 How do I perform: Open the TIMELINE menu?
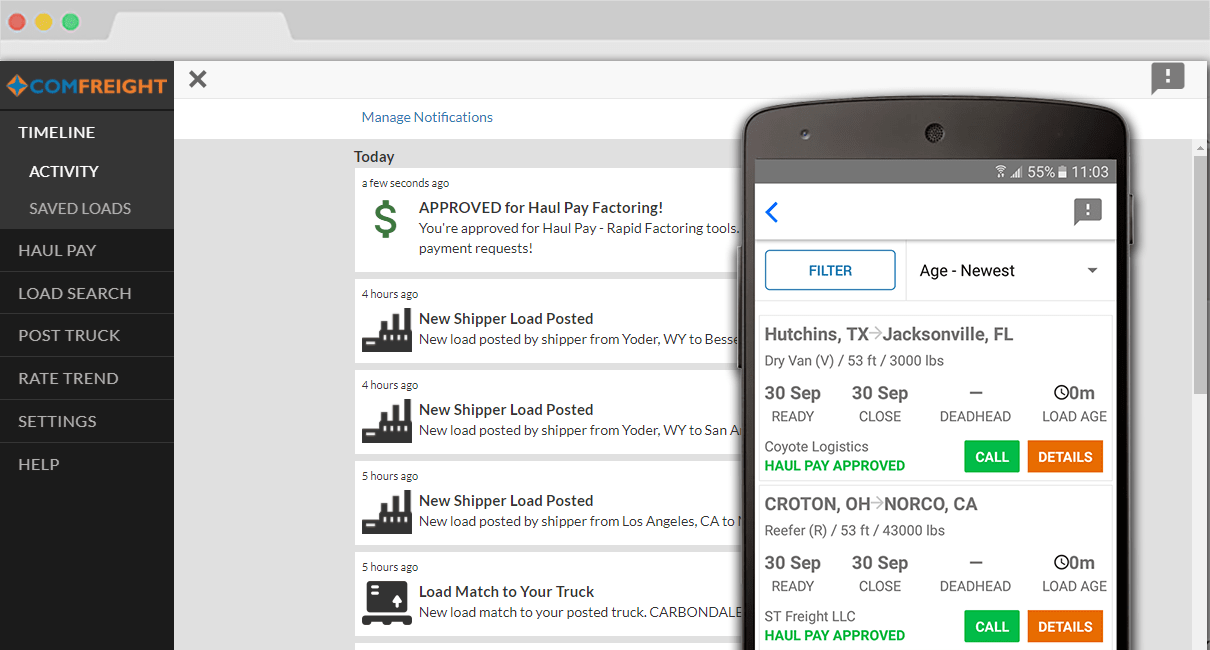click(57, 132)
